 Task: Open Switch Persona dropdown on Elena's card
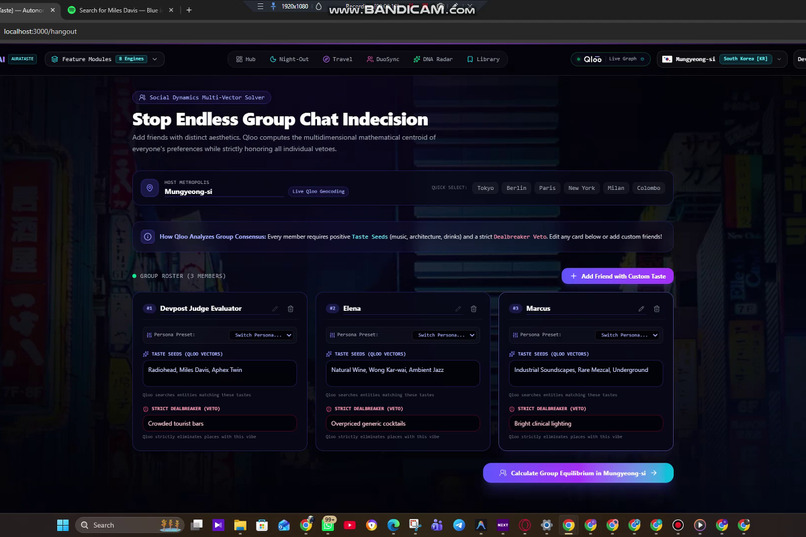pos(446,335)
